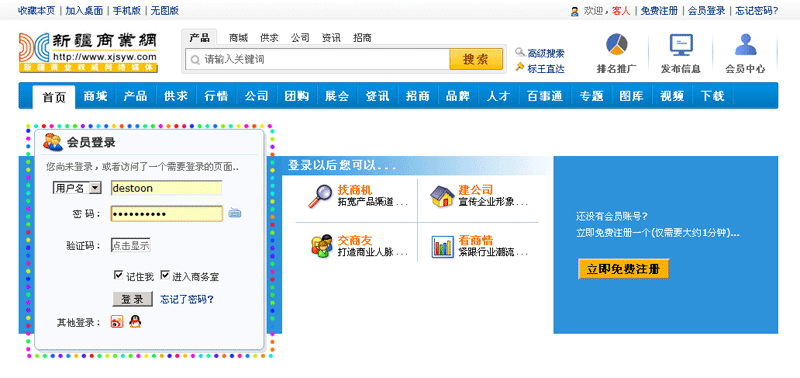Click the 搜索 search button
Image resolution: width=800 pixels, height=378 pixels.
point(476,59)
